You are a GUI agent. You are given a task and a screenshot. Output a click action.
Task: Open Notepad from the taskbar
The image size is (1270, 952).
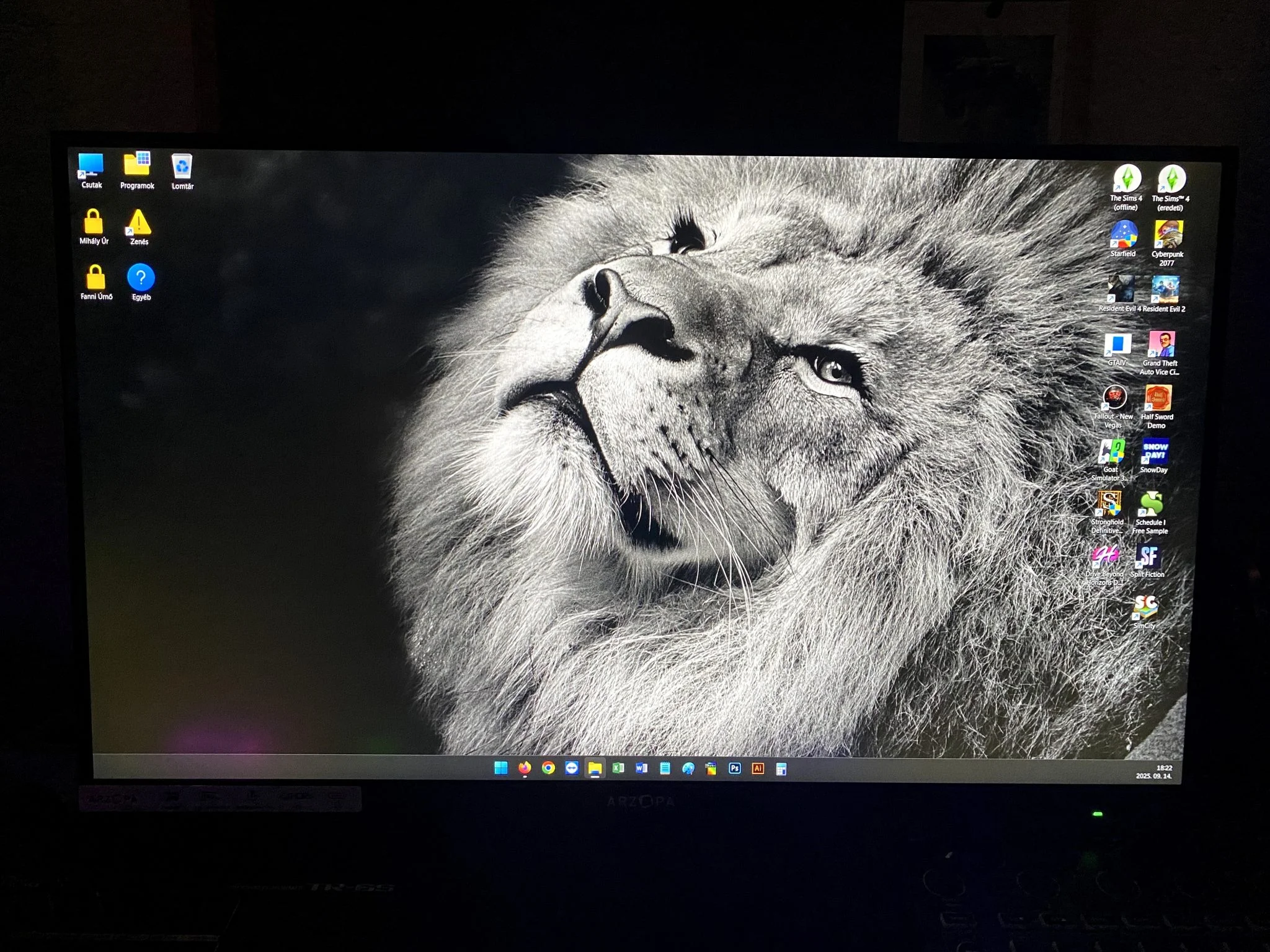click(665, 769)
